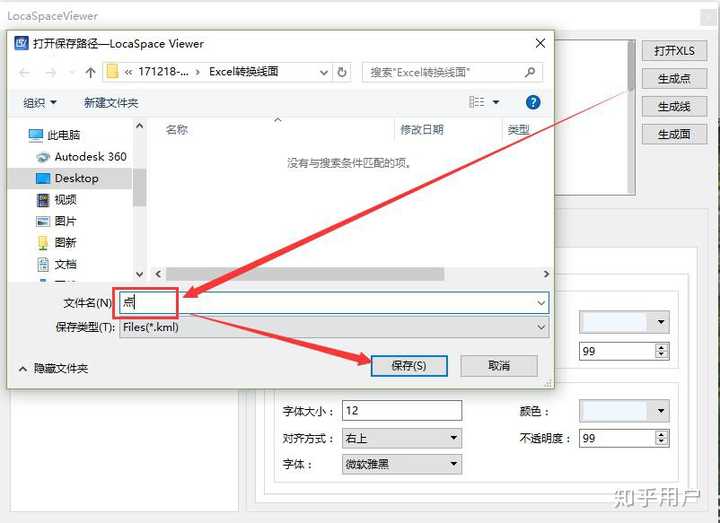Sort files by 修改日期 column header
This screenshot has height=523, width=720.
click(x=422, y=130)
